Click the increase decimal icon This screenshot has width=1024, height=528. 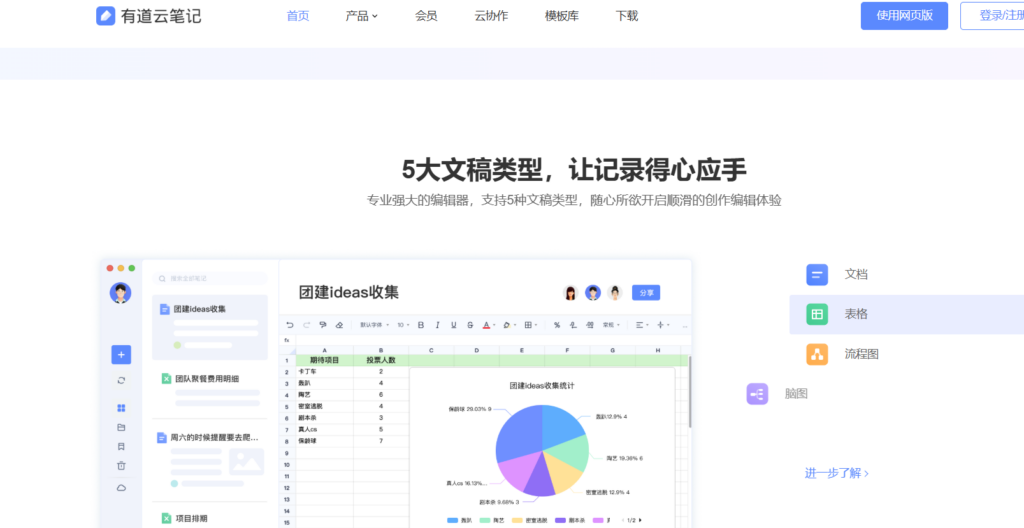[x=590, y=325]
